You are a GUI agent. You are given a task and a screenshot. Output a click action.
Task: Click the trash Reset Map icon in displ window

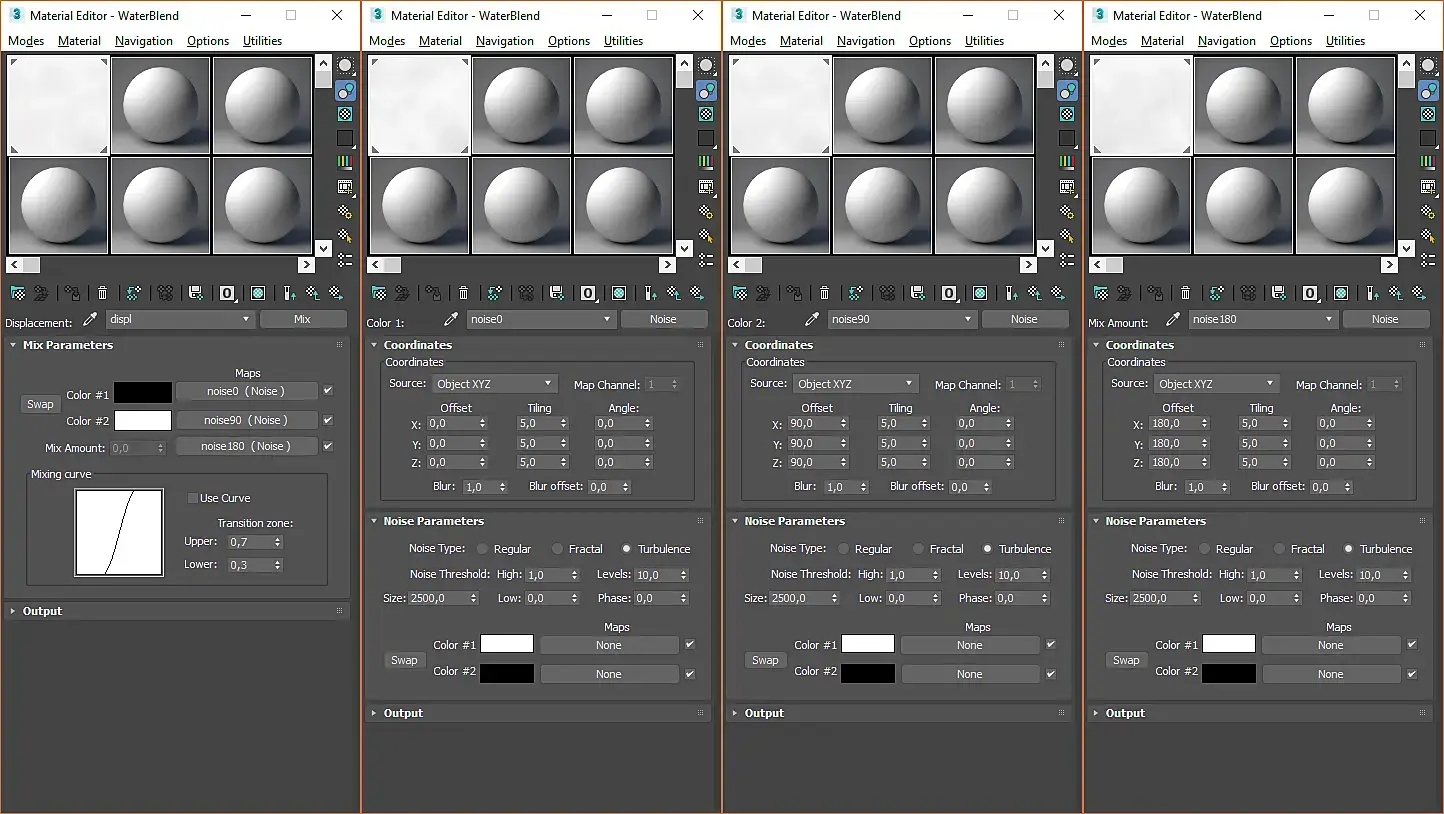102,293
